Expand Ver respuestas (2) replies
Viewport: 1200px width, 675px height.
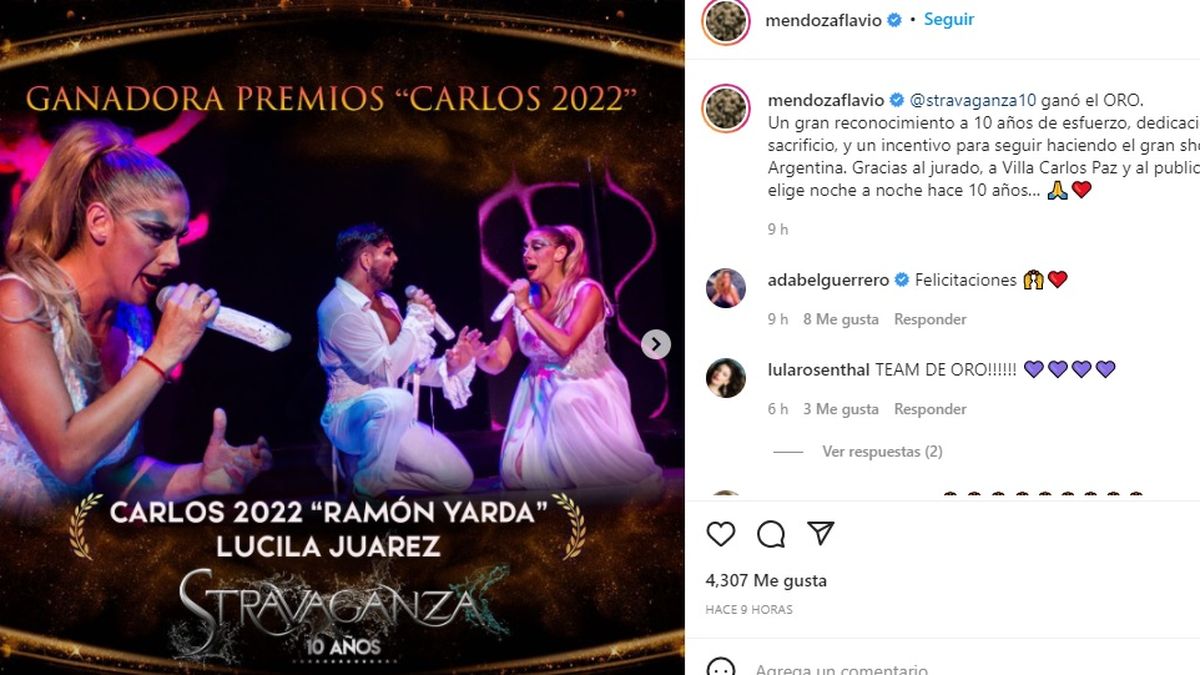[x=882, y=452]
